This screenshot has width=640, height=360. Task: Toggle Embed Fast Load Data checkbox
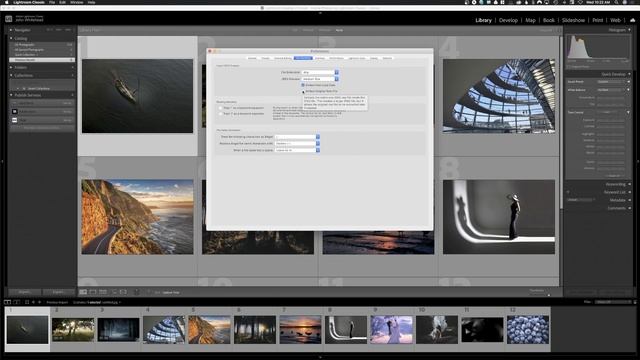point(303,85)
